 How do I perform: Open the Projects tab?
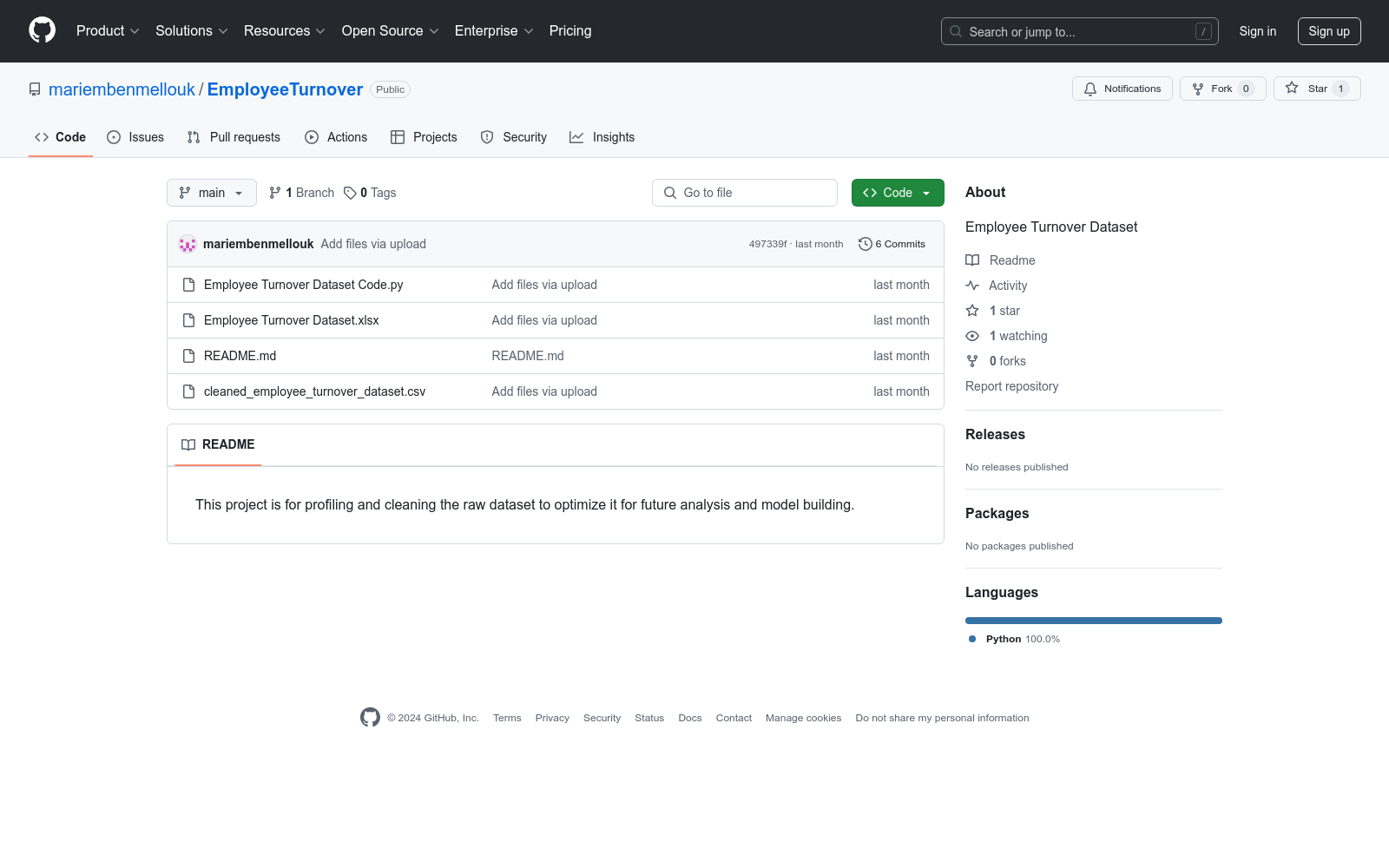pos(424,137)
